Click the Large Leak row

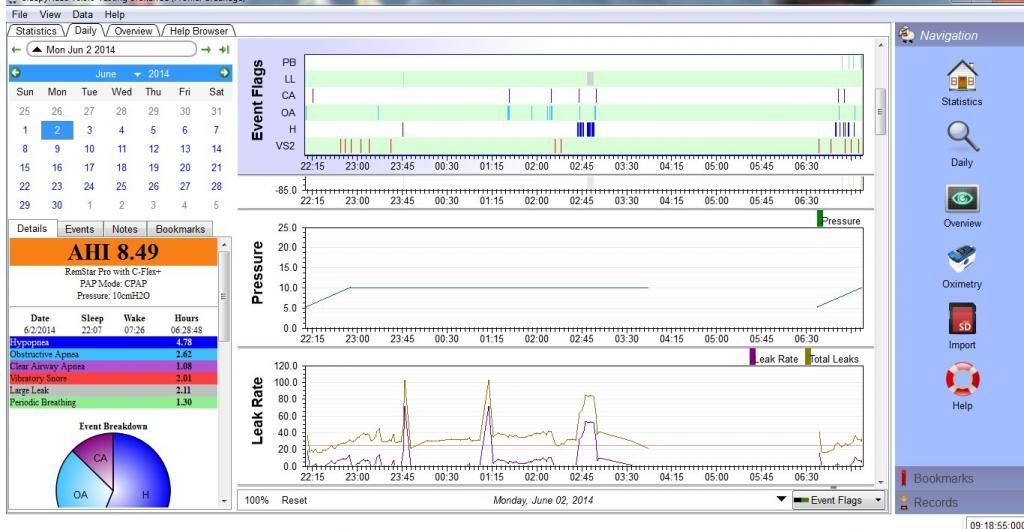point(113,390)
